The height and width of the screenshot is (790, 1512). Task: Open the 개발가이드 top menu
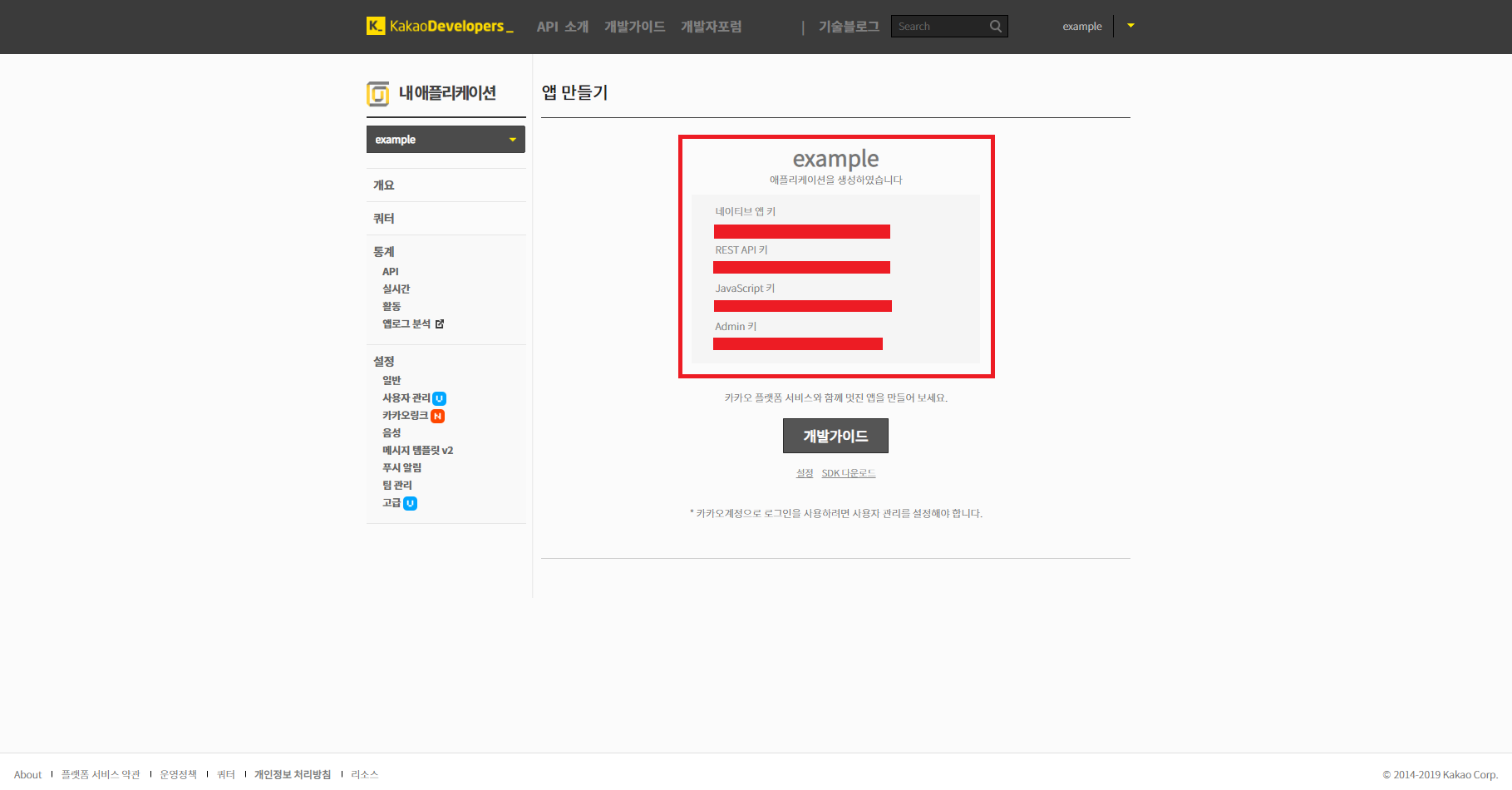point(635,27)
